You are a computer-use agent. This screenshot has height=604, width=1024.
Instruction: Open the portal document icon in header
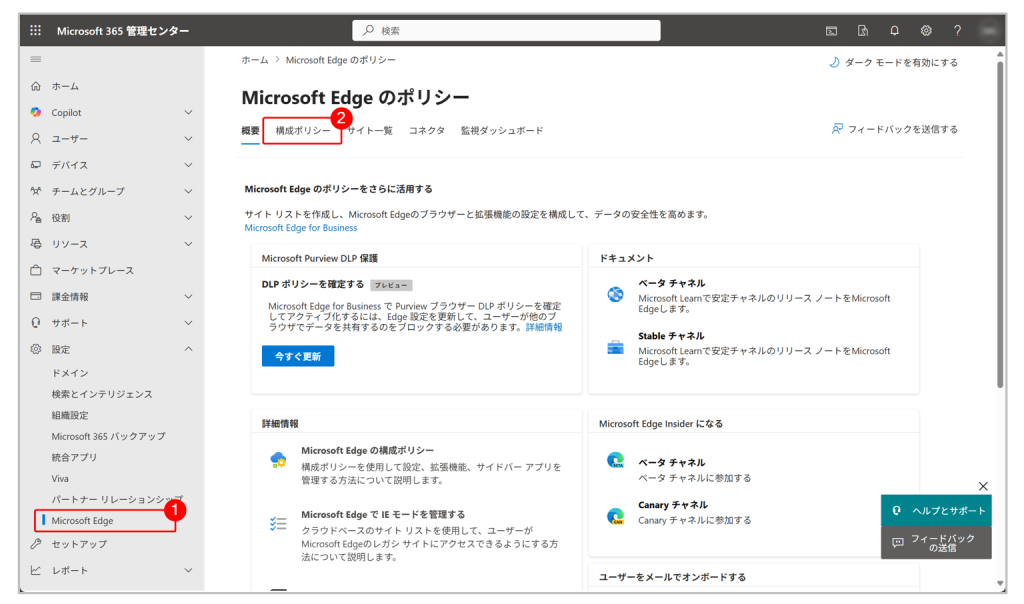click(x=863, y=31)
